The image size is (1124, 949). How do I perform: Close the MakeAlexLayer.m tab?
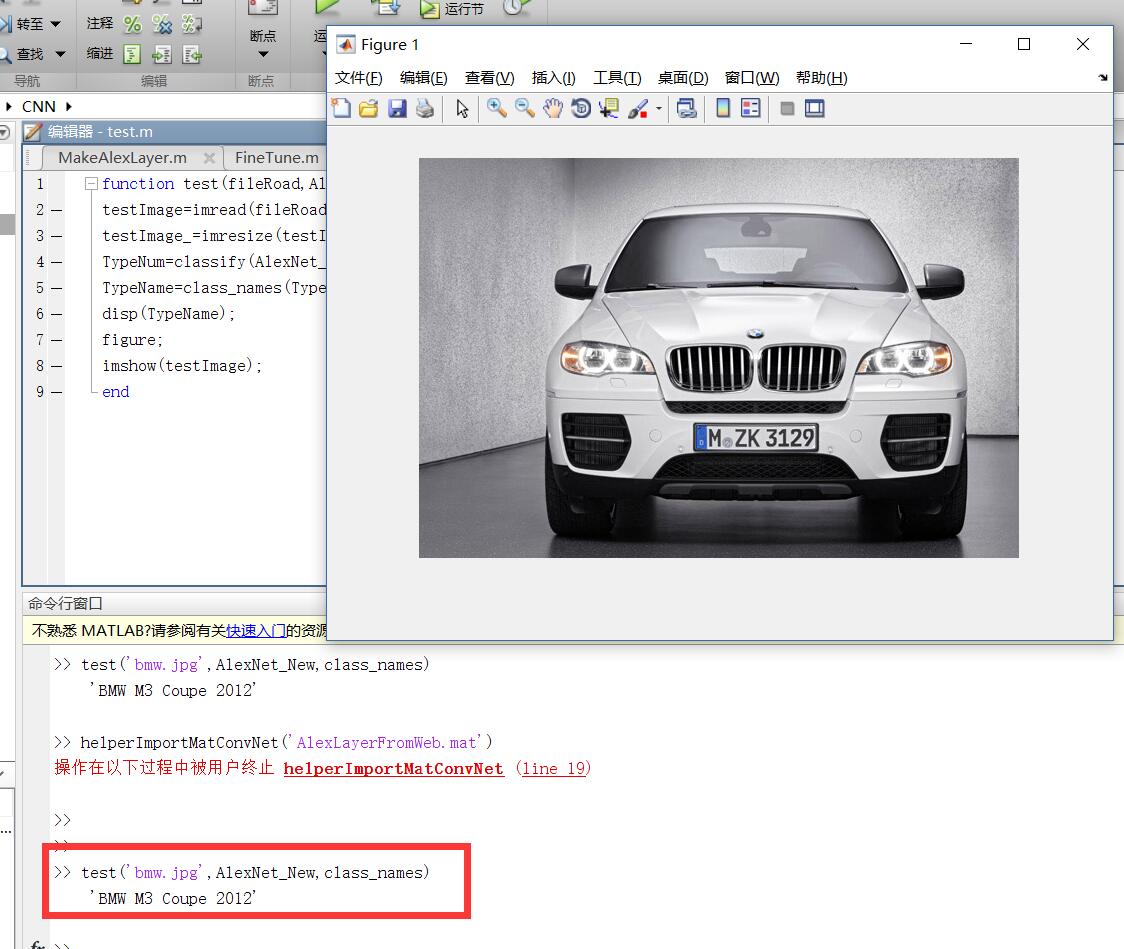pyautogui.click(x=209, y=158)
